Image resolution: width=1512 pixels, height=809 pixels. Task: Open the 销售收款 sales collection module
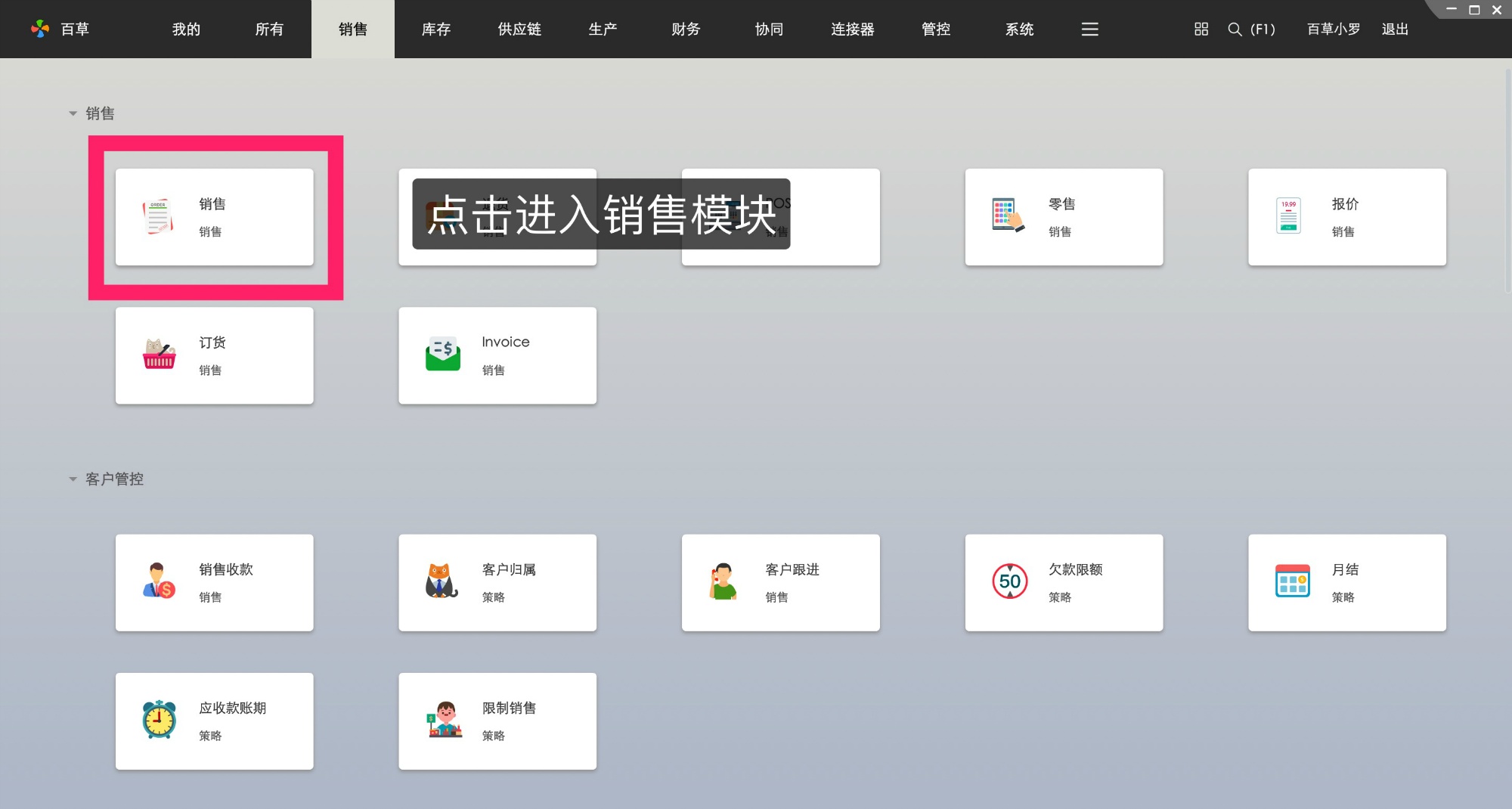[x=214, y=582]
